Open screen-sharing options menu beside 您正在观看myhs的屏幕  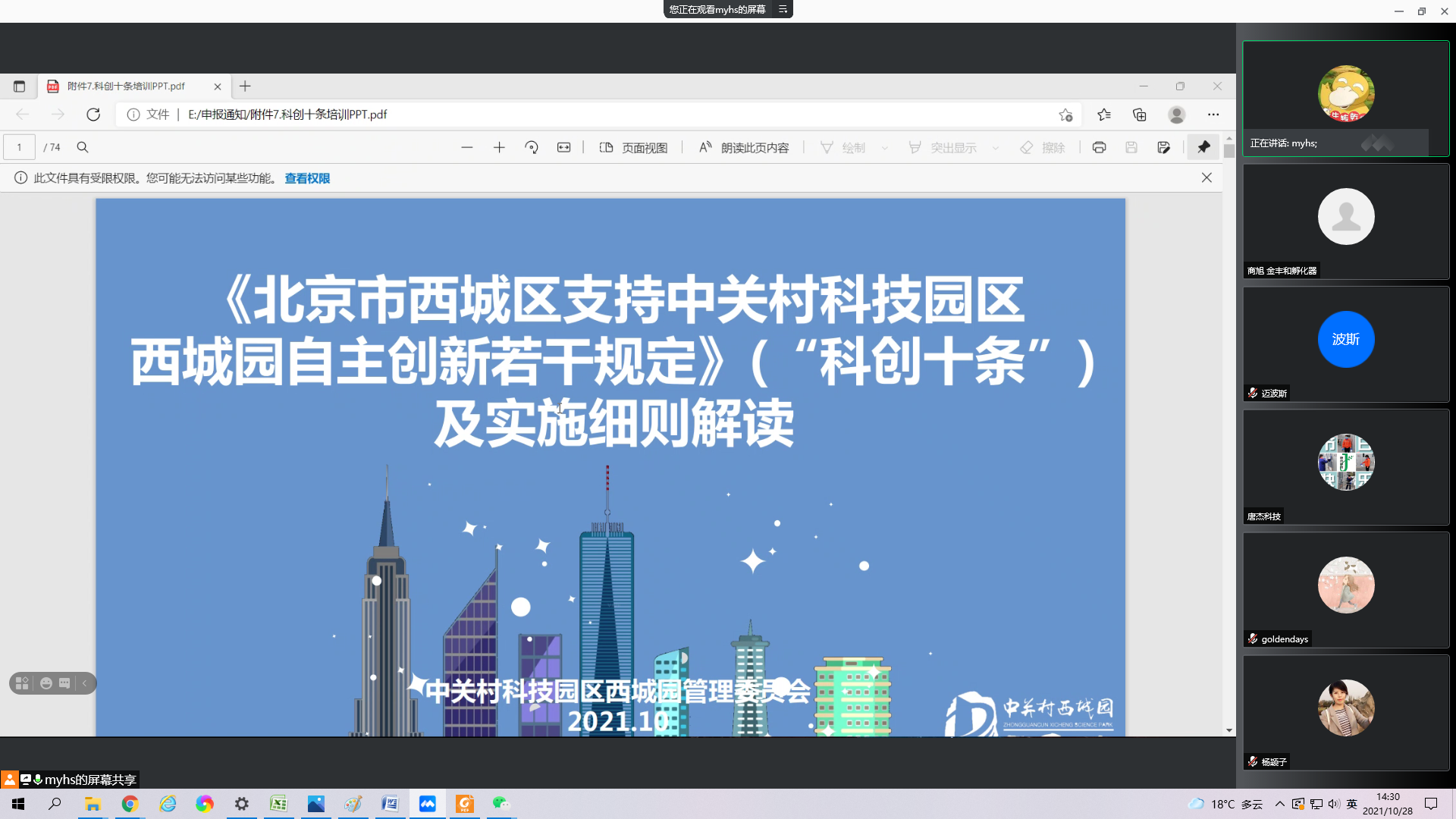[x=783, y=9]
